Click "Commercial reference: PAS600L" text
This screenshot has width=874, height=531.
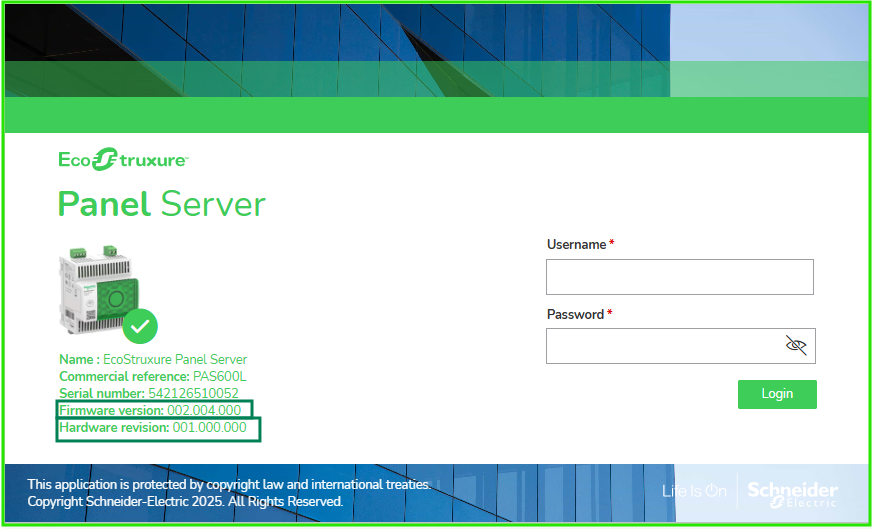pyautogui.click(x=153, y=377)
